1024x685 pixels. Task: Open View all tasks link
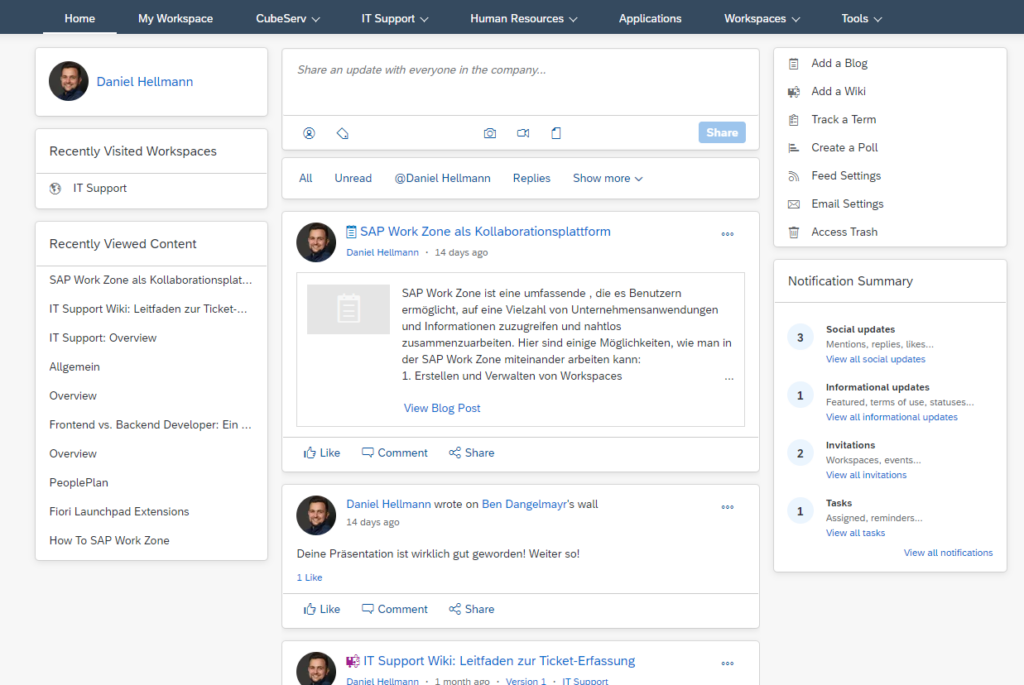coord(856,533)
